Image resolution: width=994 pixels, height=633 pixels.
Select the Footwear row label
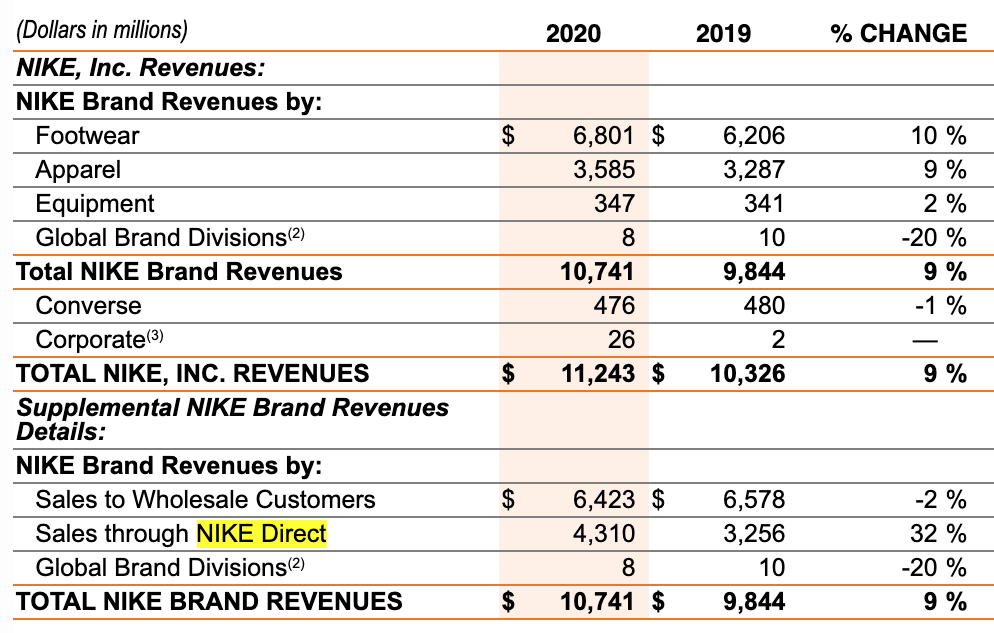[87, 135]
